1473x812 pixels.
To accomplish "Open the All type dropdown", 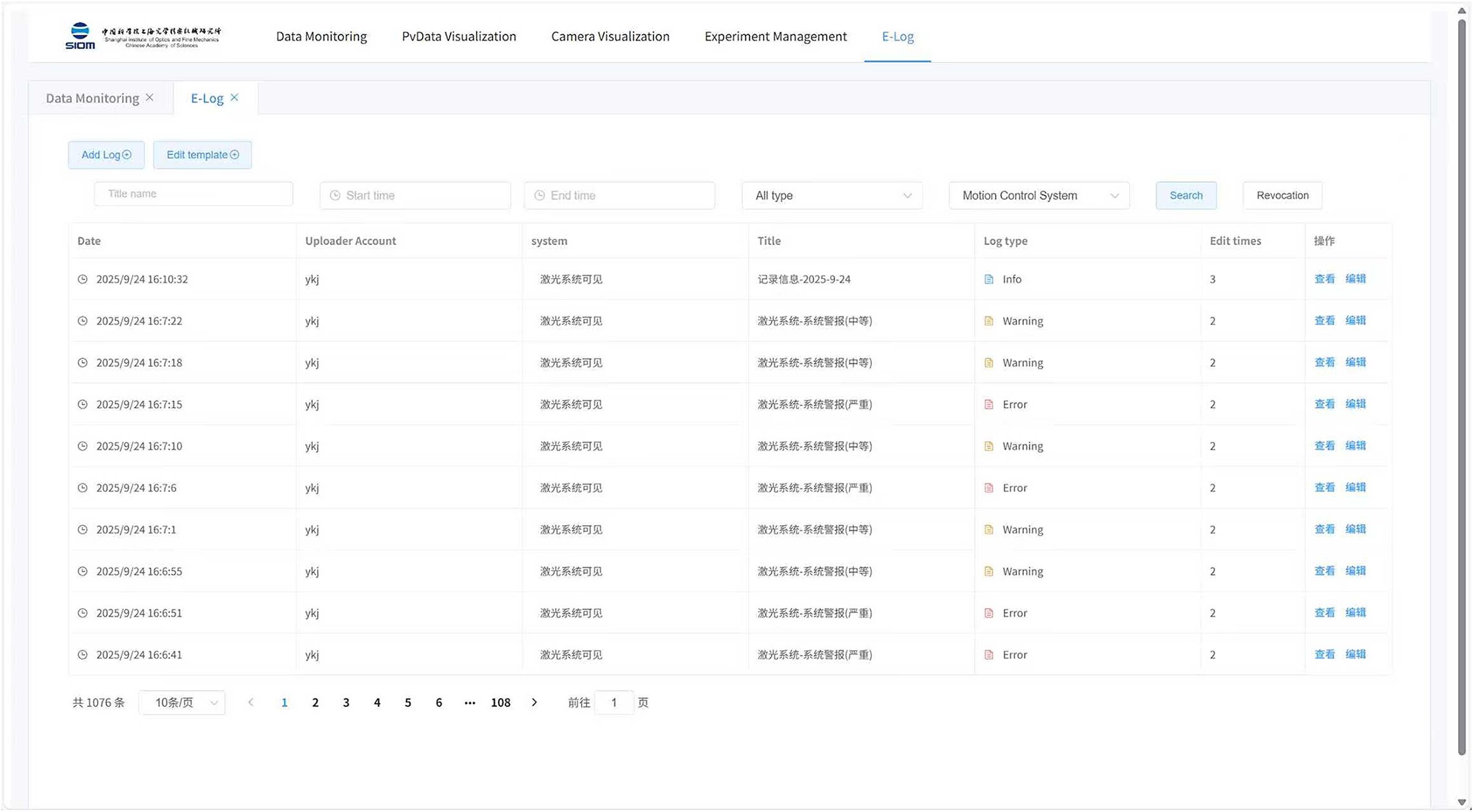I will coord(832,196).
